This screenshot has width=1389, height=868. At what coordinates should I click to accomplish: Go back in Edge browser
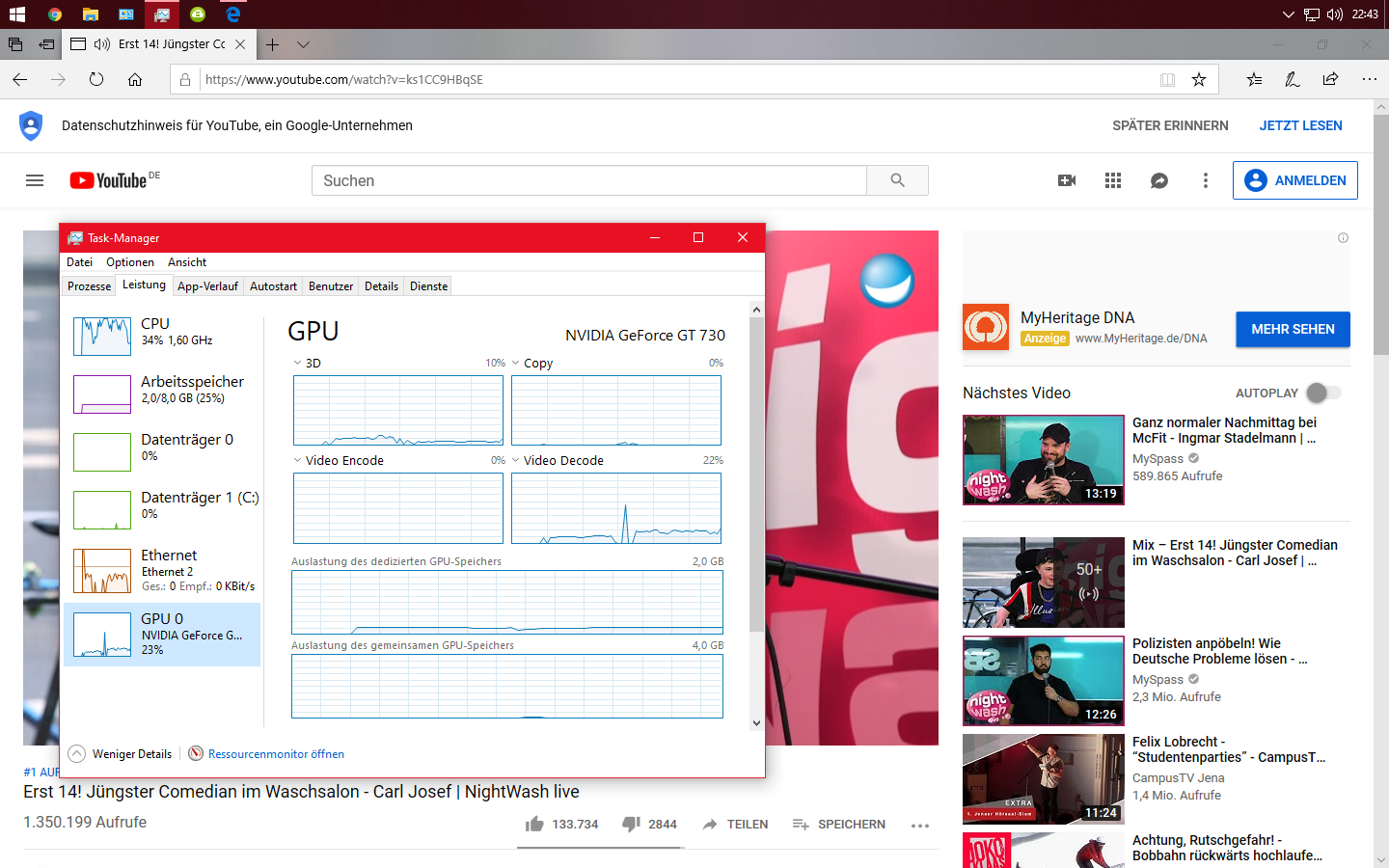pyautogui.click(x=20, y=79)
